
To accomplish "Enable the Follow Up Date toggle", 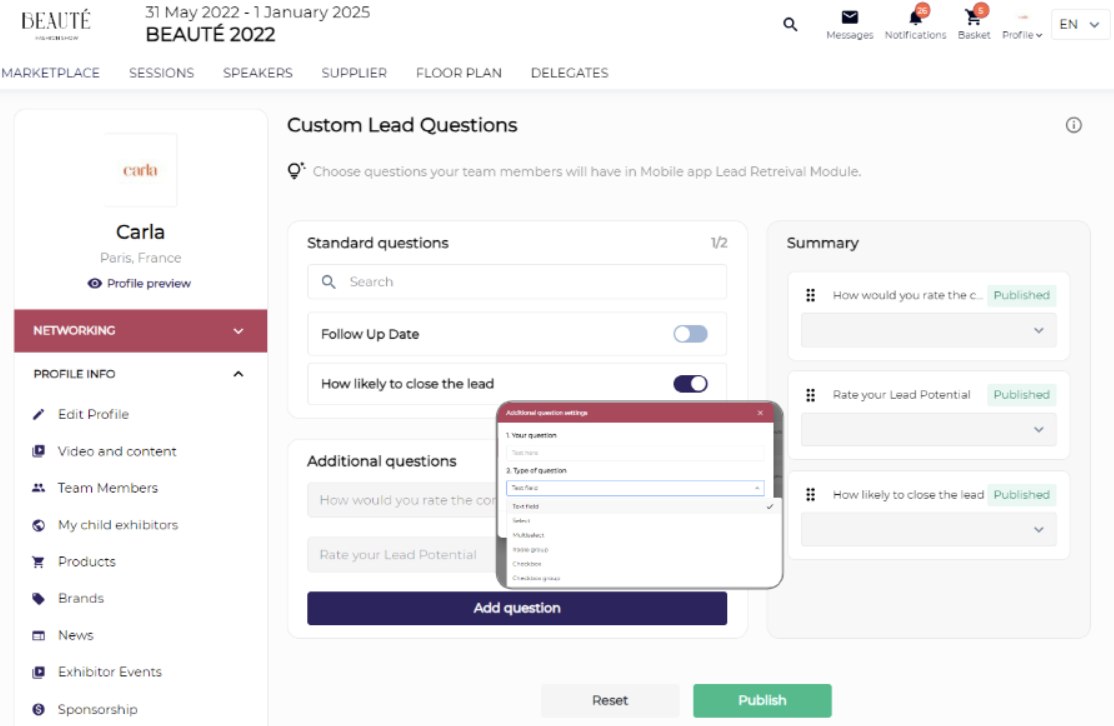I will point(690,334).
